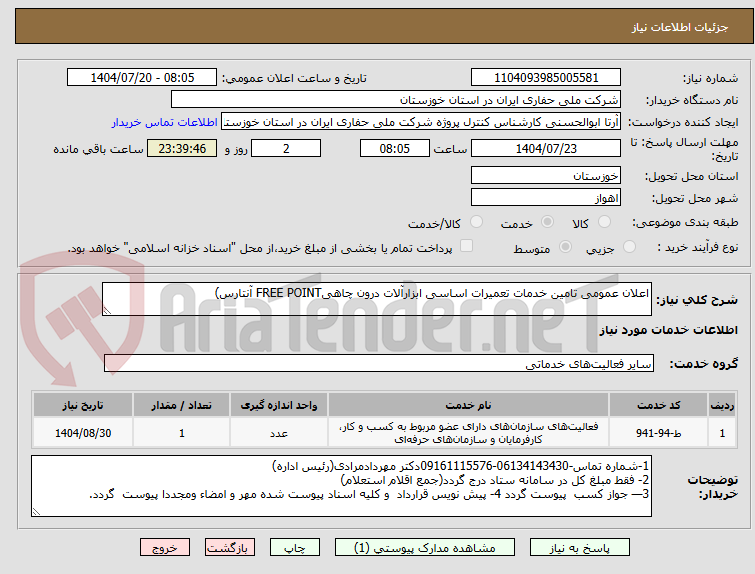This screenshot has height=574, width=755.
Task: Open مشاهده مدارک پیوستی (1) button
Action: click(425, 548)
